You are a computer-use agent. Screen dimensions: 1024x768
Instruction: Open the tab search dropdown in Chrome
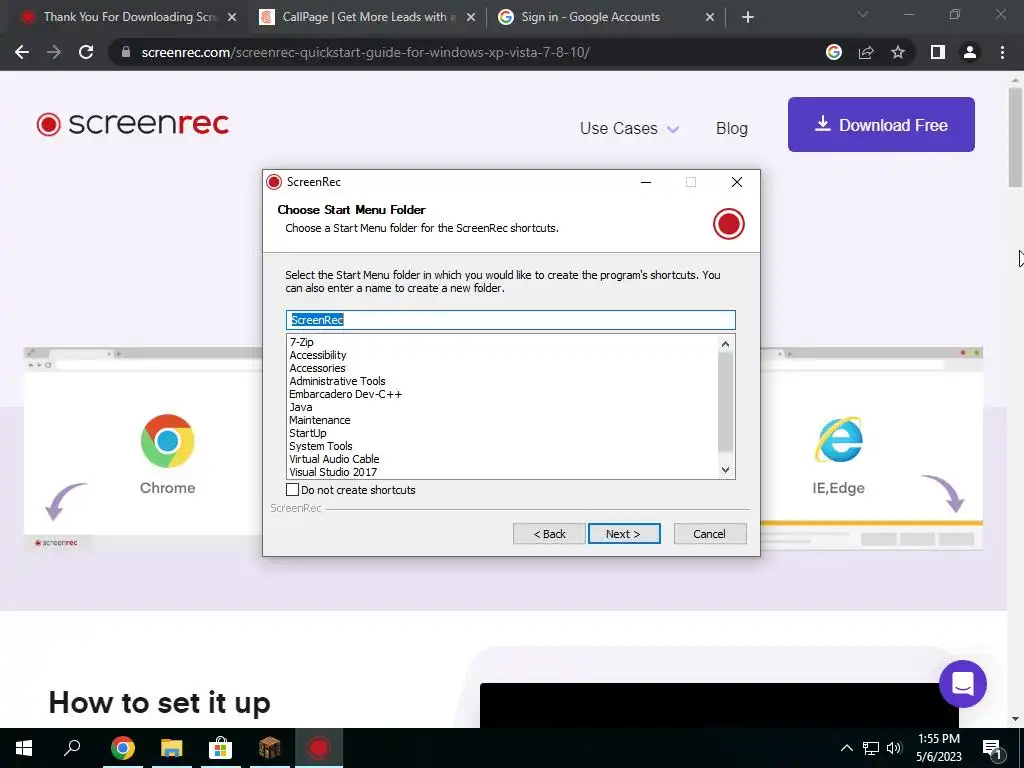tap(863, 14)
